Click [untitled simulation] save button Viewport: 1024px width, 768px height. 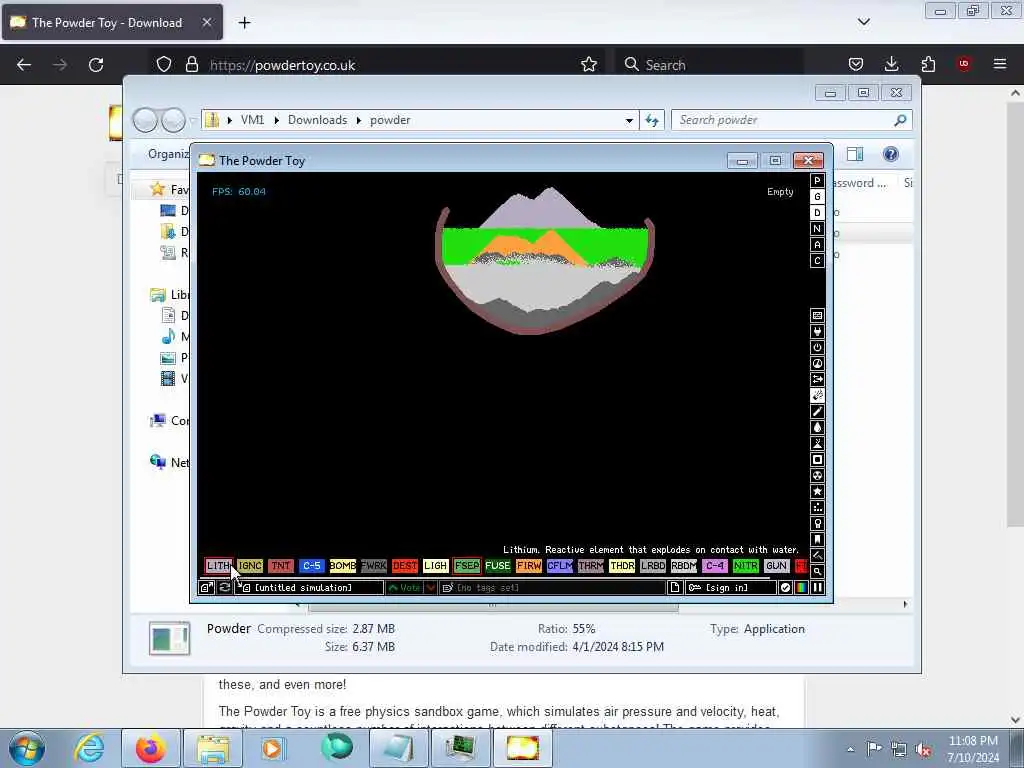[309, 588]
